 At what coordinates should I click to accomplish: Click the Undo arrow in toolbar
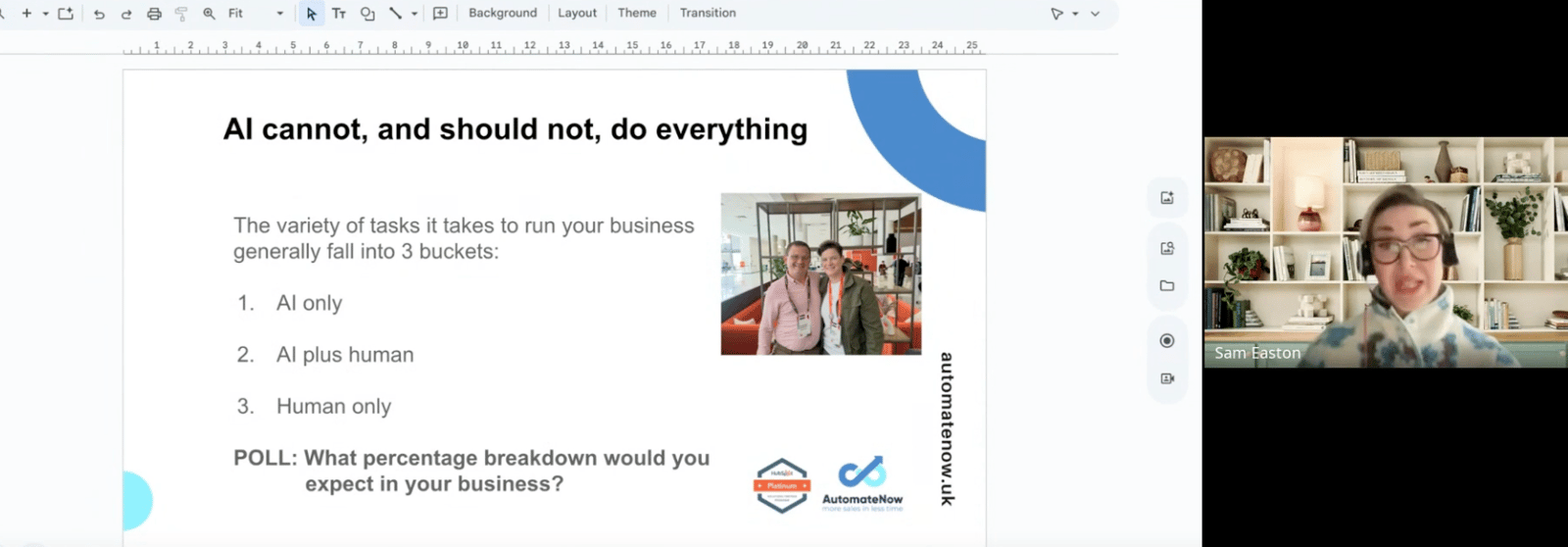[99, 14]
